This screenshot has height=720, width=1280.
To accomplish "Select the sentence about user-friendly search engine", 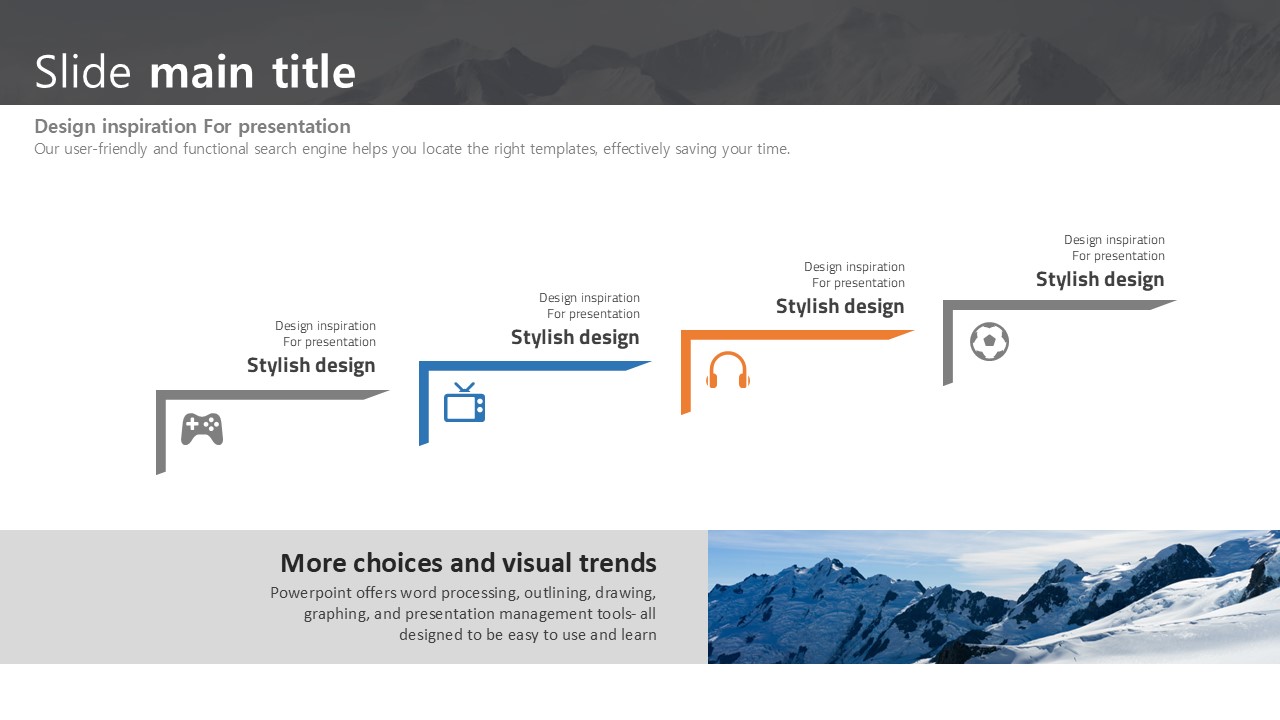I will [x=411, y=149].
